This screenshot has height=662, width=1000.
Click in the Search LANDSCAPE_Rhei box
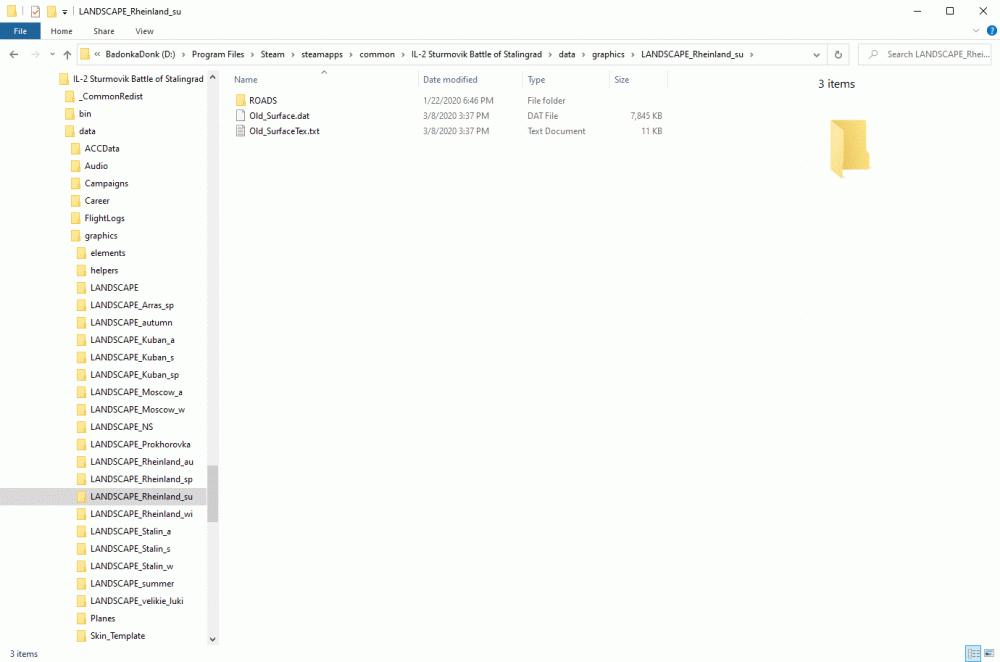(924, 54)
